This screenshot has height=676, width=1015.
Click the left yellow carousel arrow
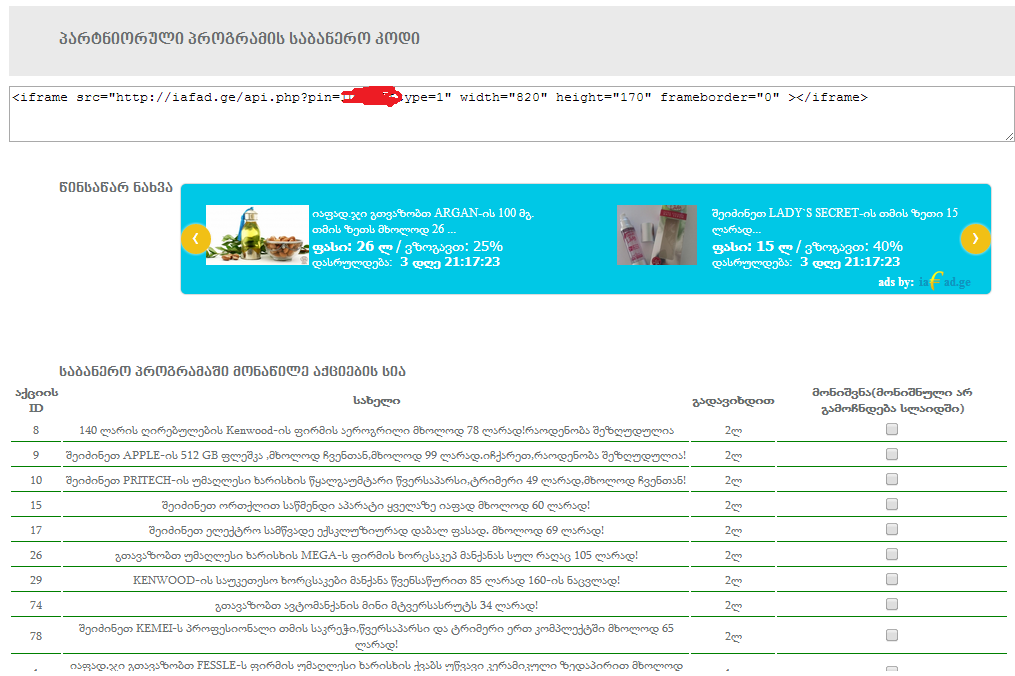point(195,239)
